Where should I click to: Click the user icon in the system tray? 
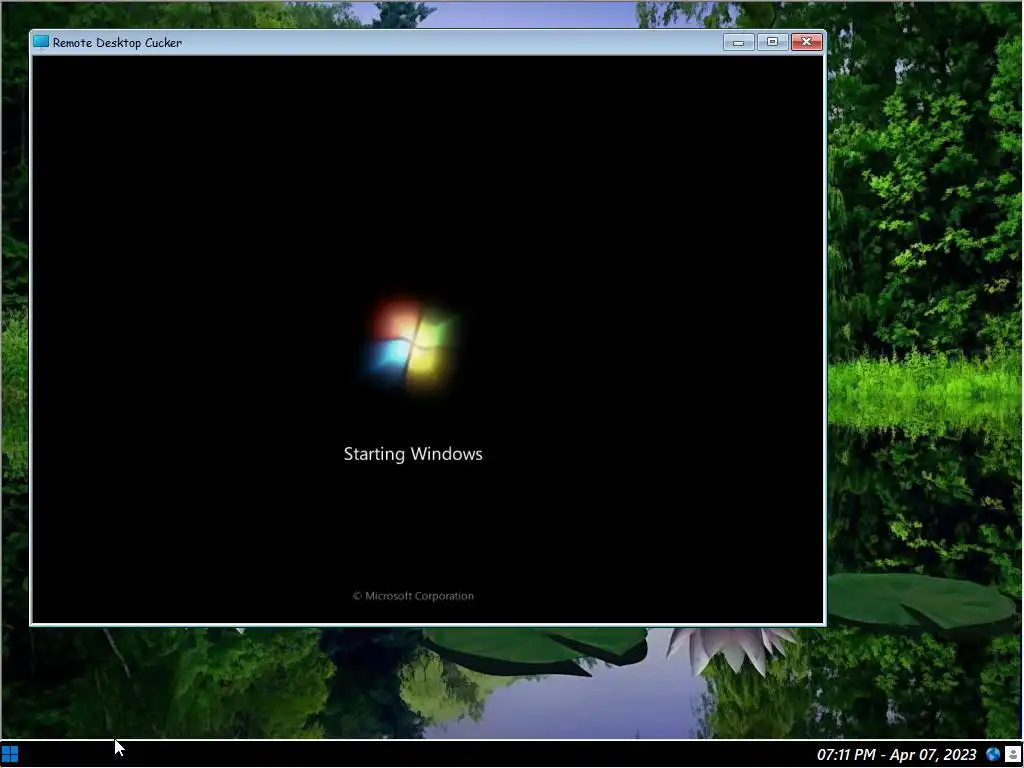(1012, 755)
